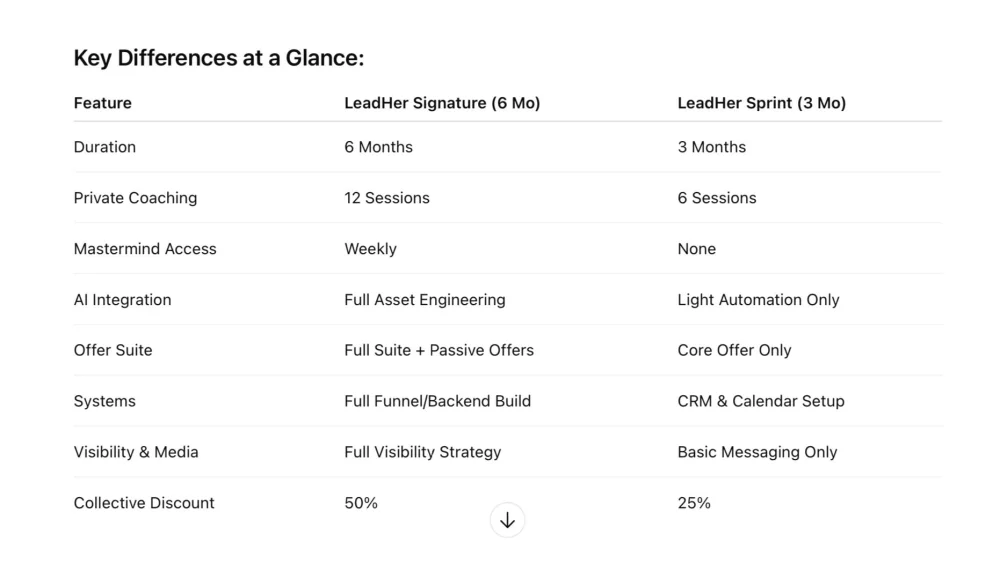
Task: Select the 'Private Coaching' row label
Action: (x=135, y=198)
